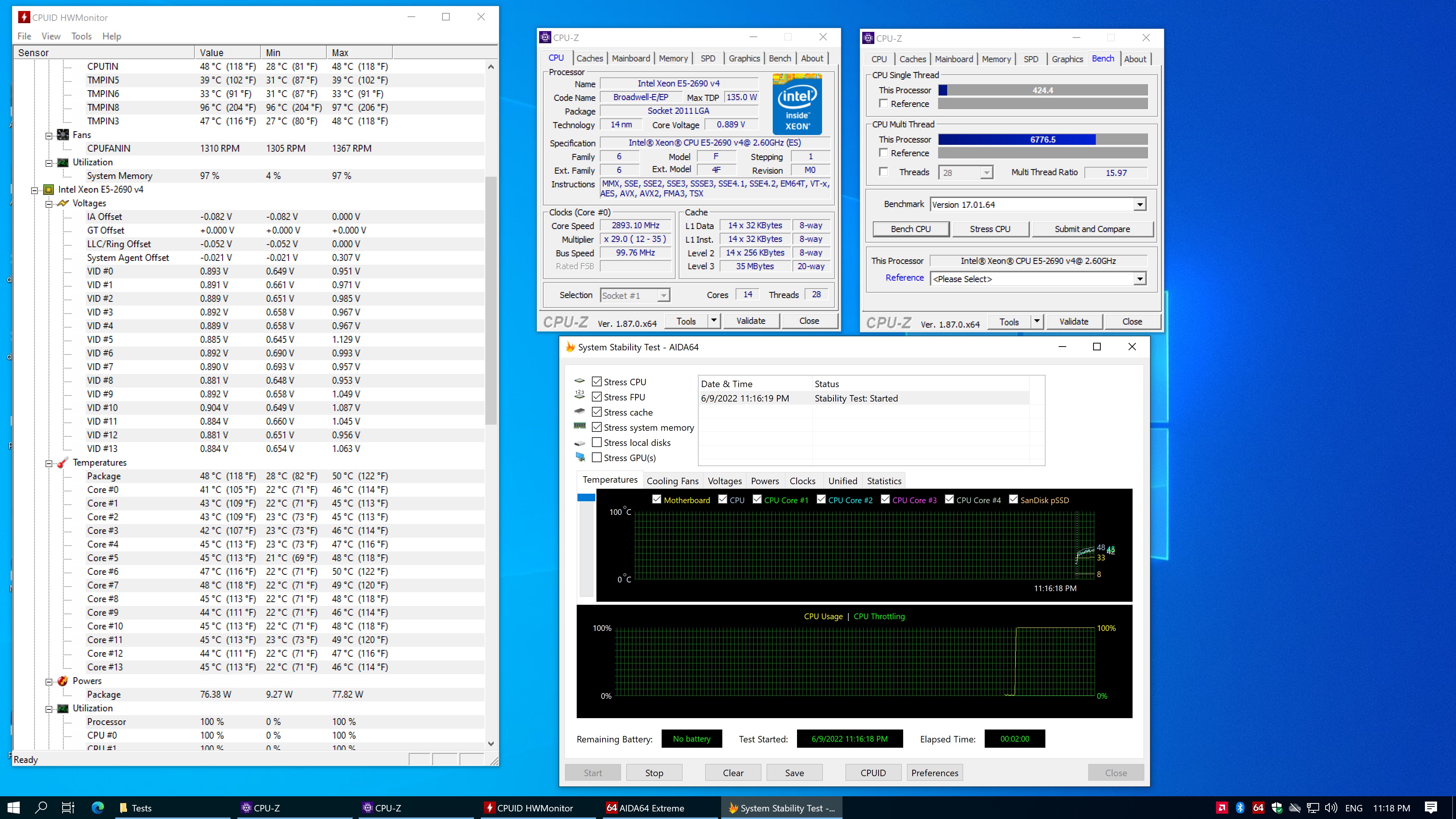This screenshot has width=1456, height=819.
Task: Click HWMonitor vertical scrollbar down arrow
Action: pos(491,744)
